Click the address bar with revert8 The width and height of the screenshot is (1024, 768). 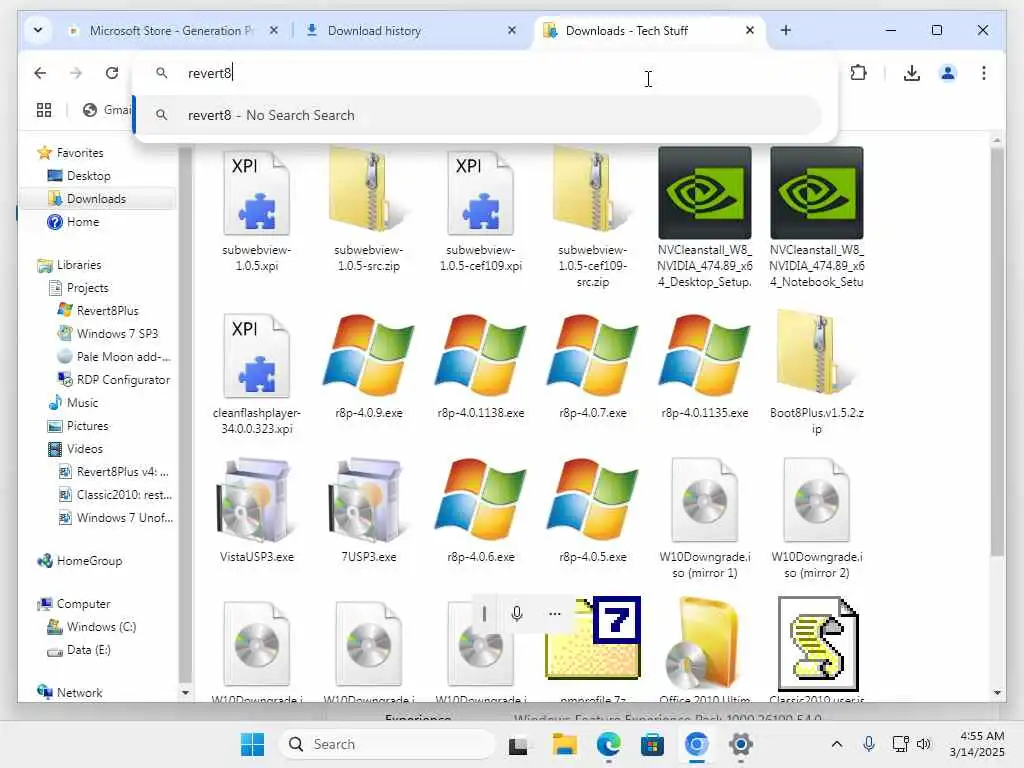[x=483, y=73]
